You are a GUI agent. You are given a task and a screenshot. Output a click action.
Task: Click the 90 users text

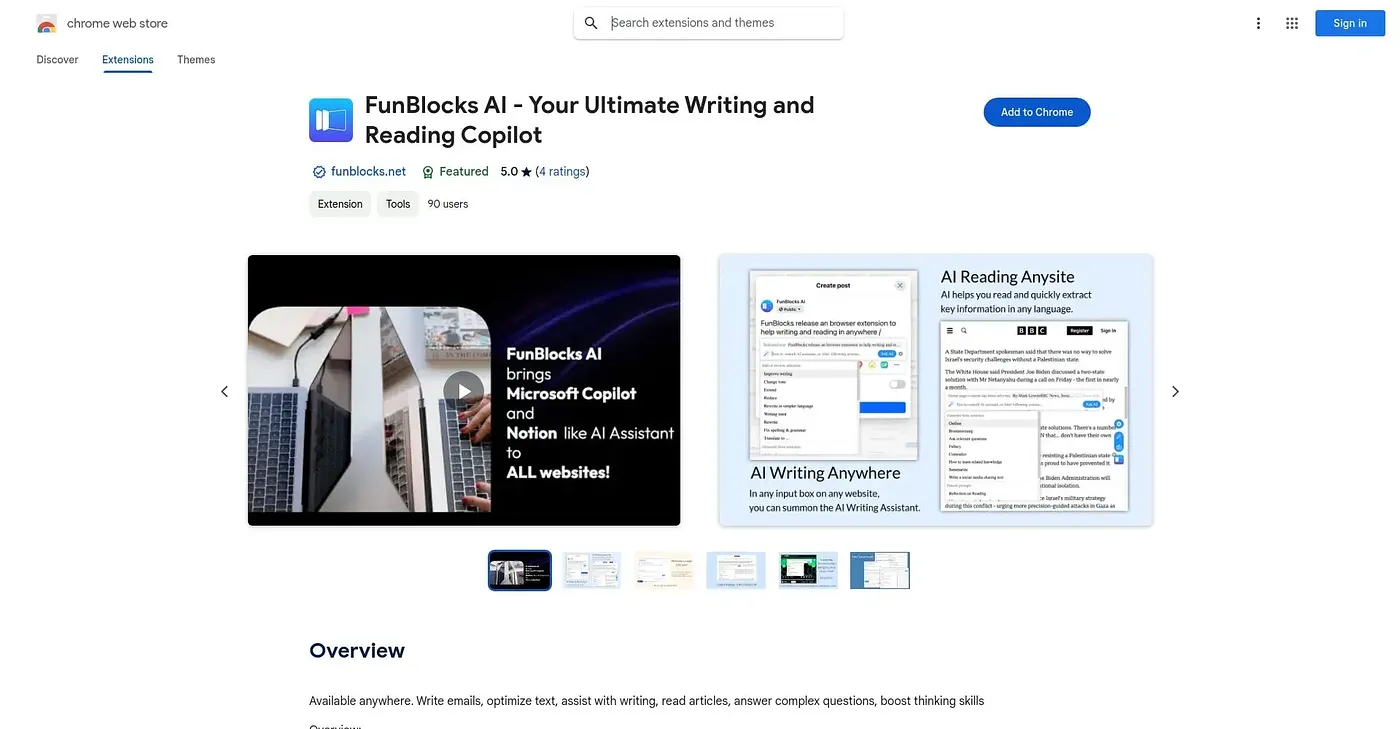point(448,204)
